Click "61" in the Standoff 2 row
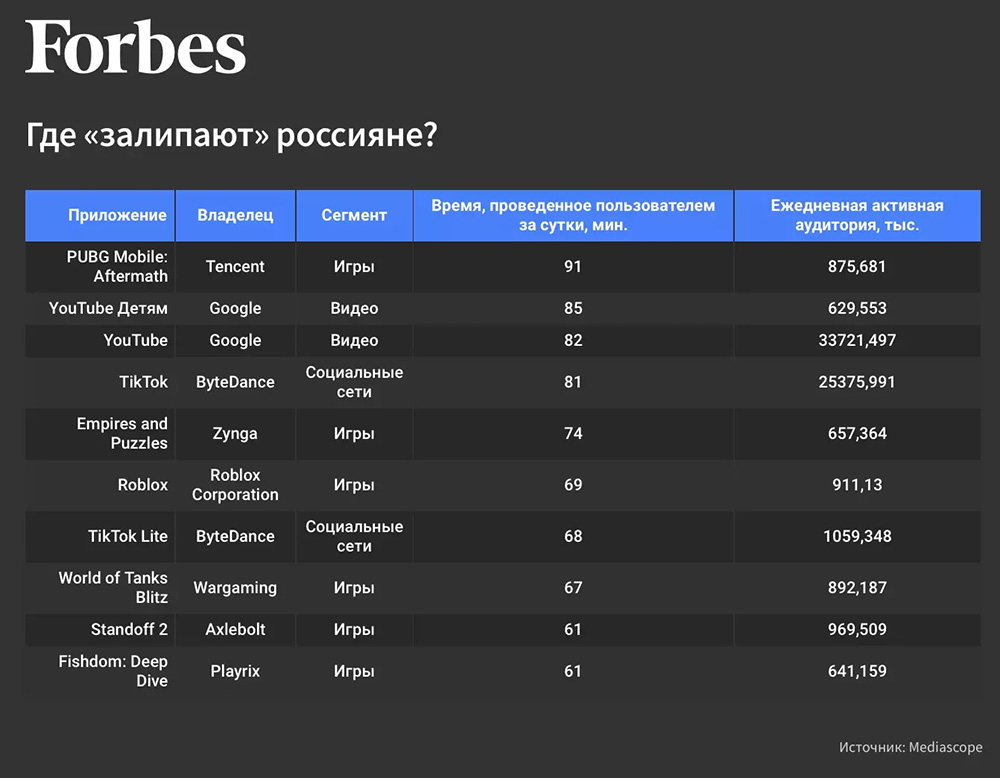Screen dimensions: 1000x778 coord(573,629)
